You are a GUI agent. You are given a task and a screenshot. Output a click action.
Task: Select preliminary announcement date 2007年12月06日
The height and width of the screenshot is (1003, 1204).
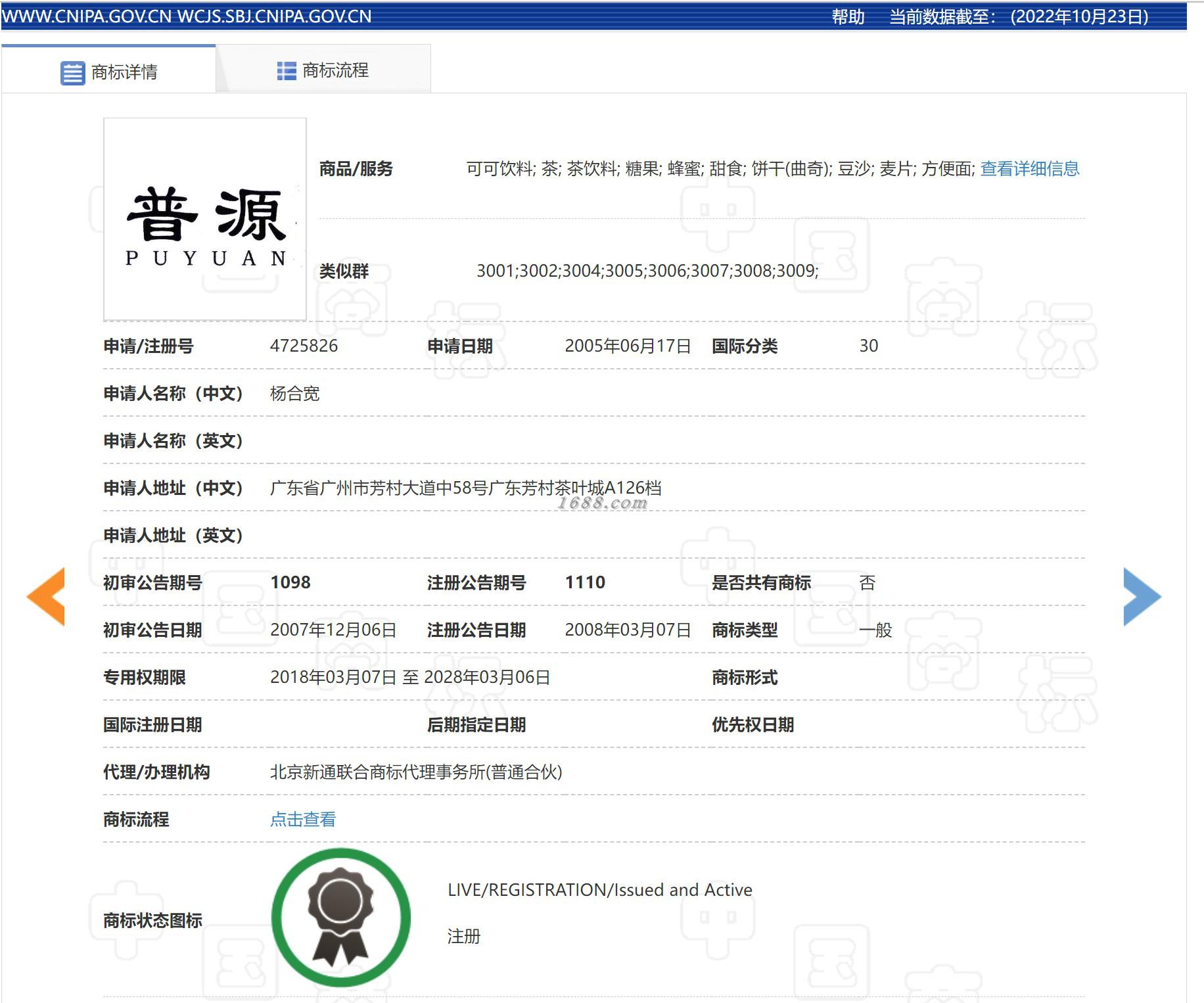tap(333, 630)
